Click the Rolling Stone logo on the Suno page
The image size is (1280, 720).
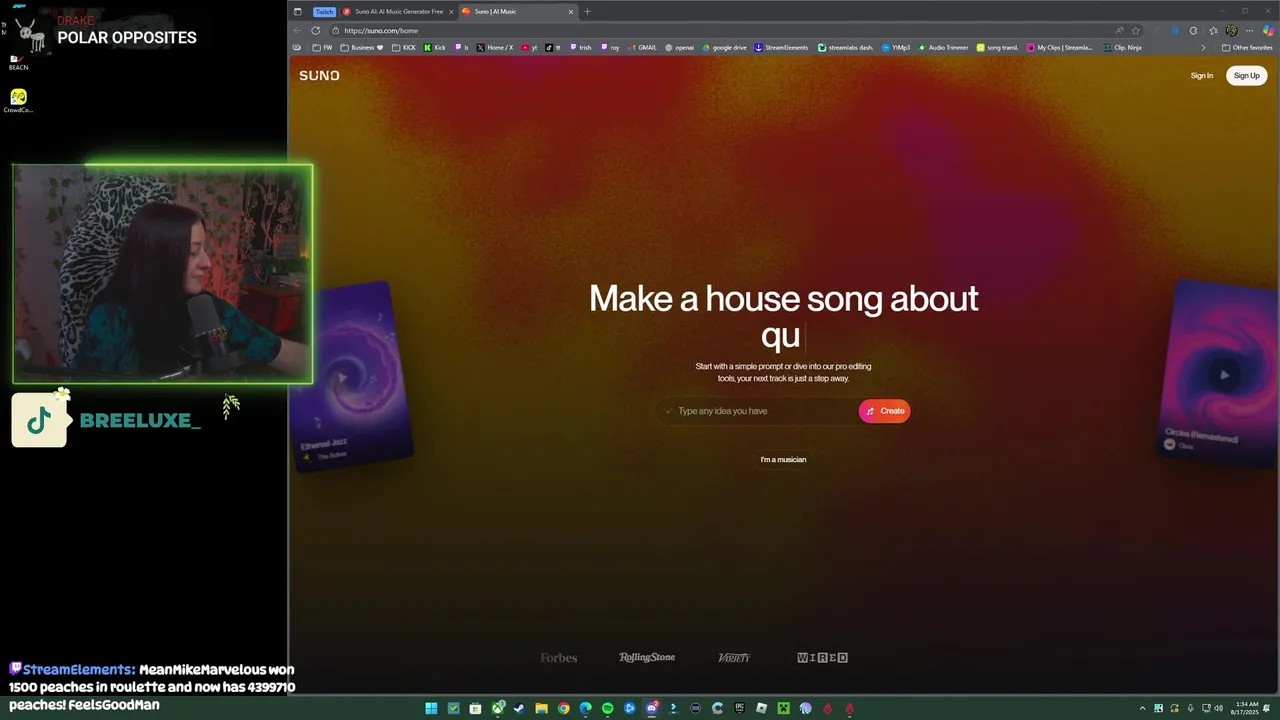click(x=647, y=658)
